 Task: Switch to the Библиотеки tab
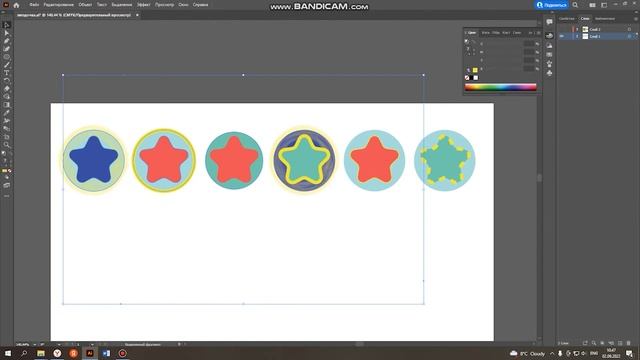click(604, 18)
